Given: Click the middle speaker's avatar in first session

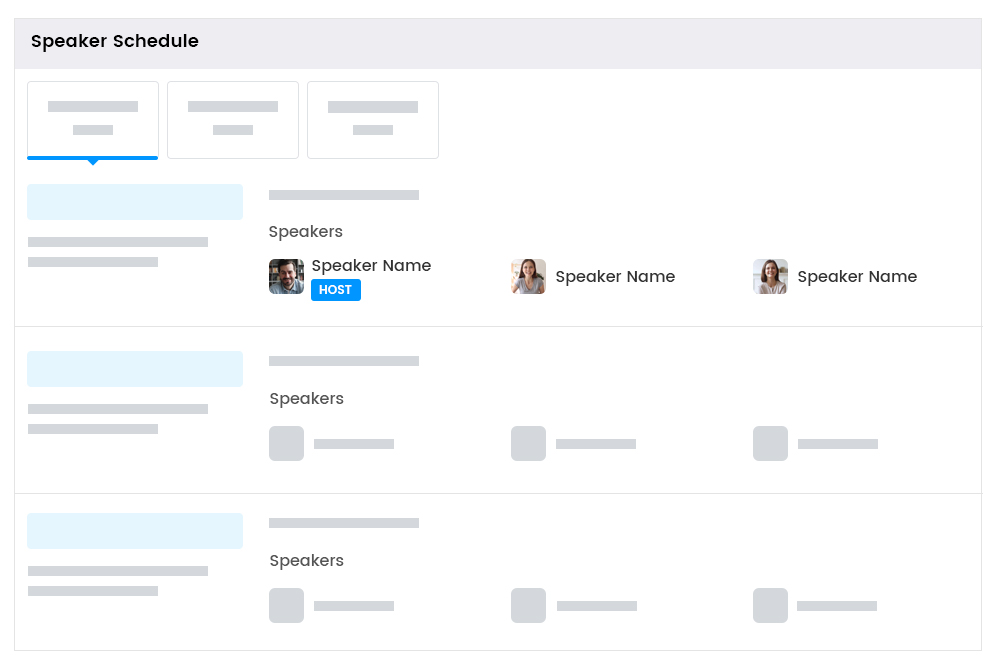Looking at the screenshot, I should [528, 277].
